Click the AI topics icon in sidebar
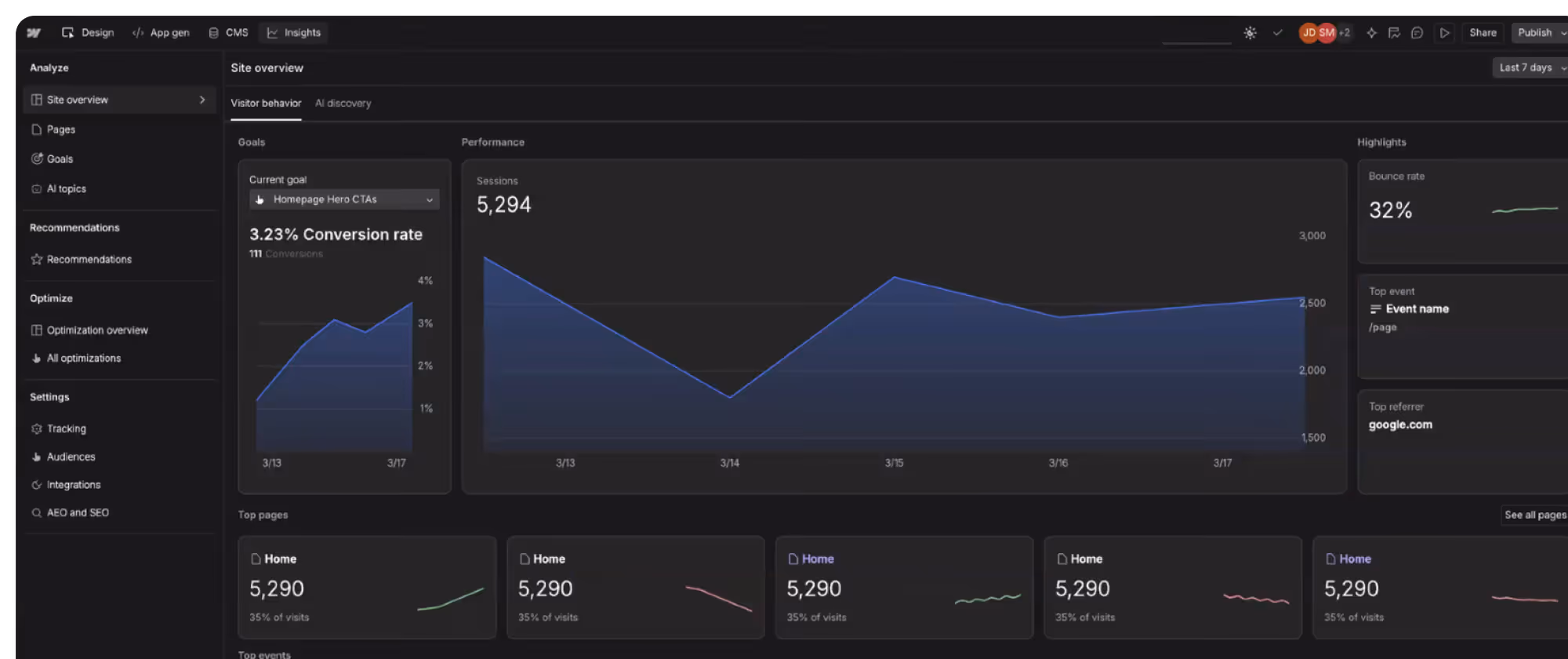This screenshot has height=659, width=1568. [36, 188]
